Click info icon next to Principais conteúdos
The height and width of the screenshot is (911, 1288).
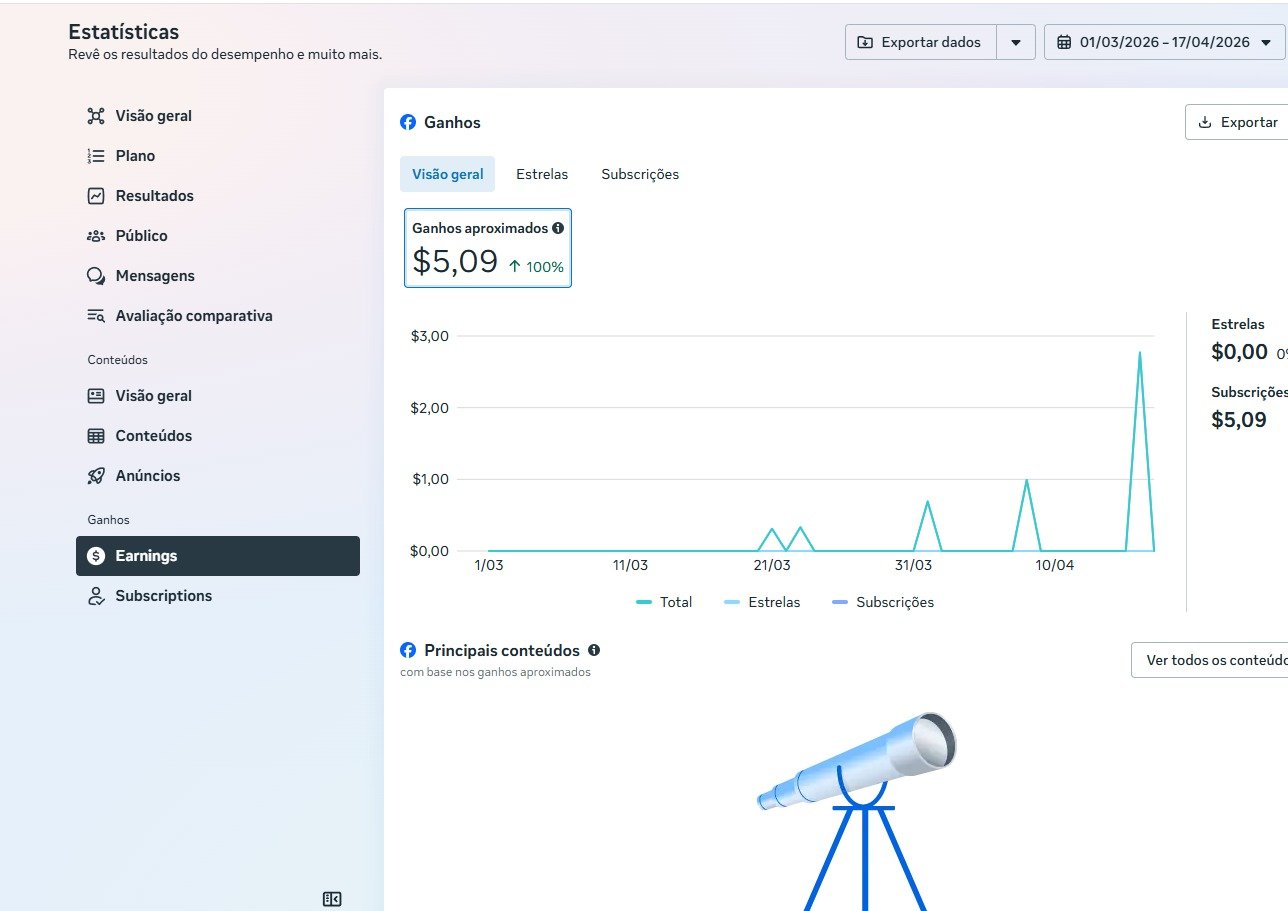point(594,650)
